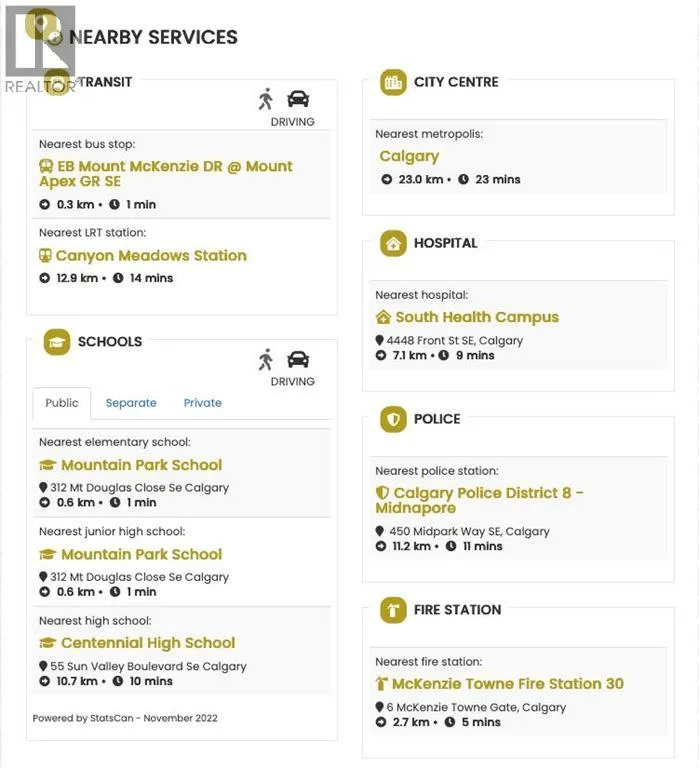The width and height of the screenshot is (699, 768).
Task: Select the Public schools tab
Action: click(62, 403)
